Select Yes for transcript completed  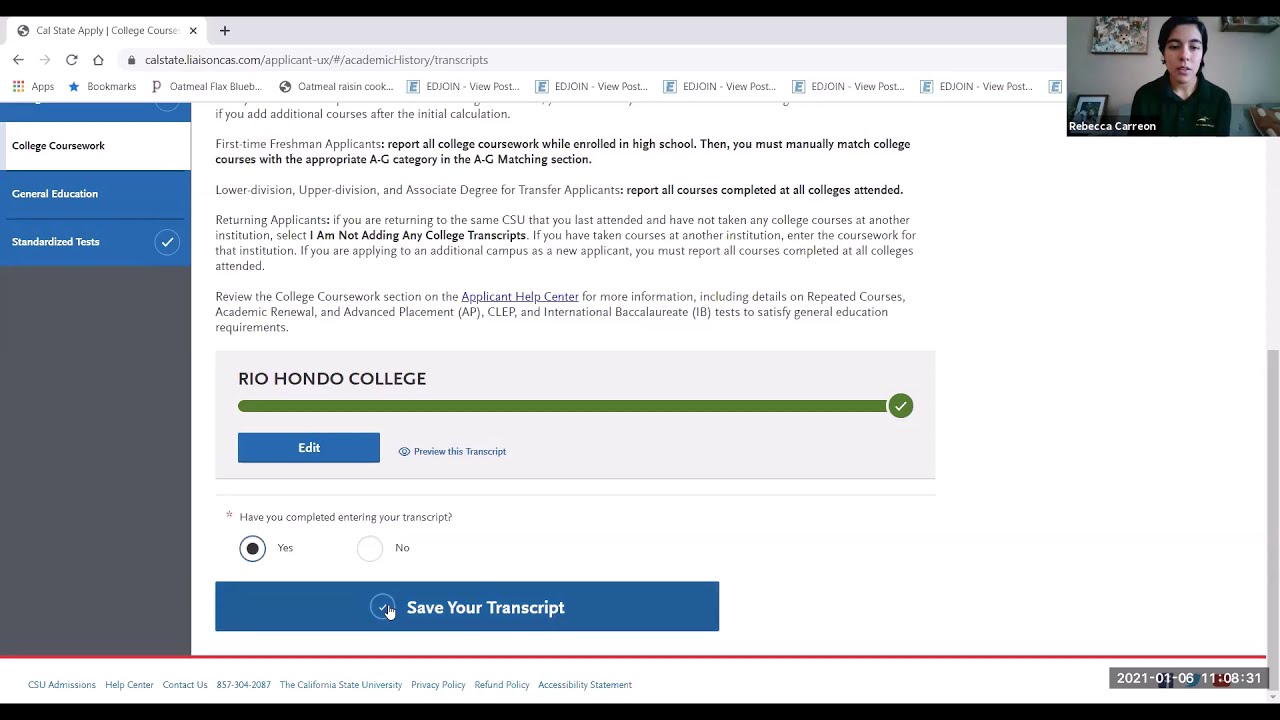(253, 548)
